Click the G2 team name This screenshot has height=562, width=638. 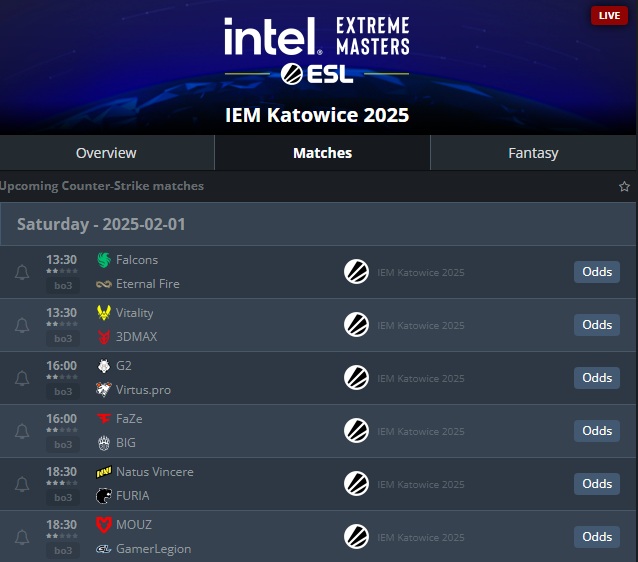point(124,366)
